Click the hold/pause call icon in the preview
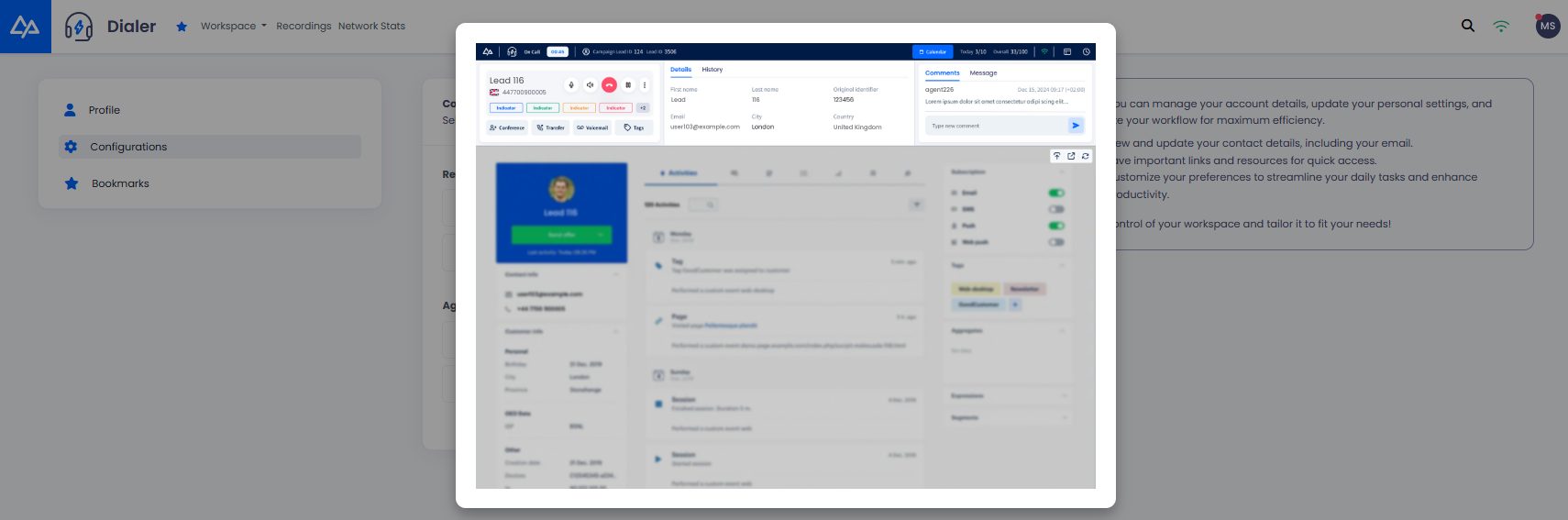Screen dimensions: 1568x520 [628, 85]
